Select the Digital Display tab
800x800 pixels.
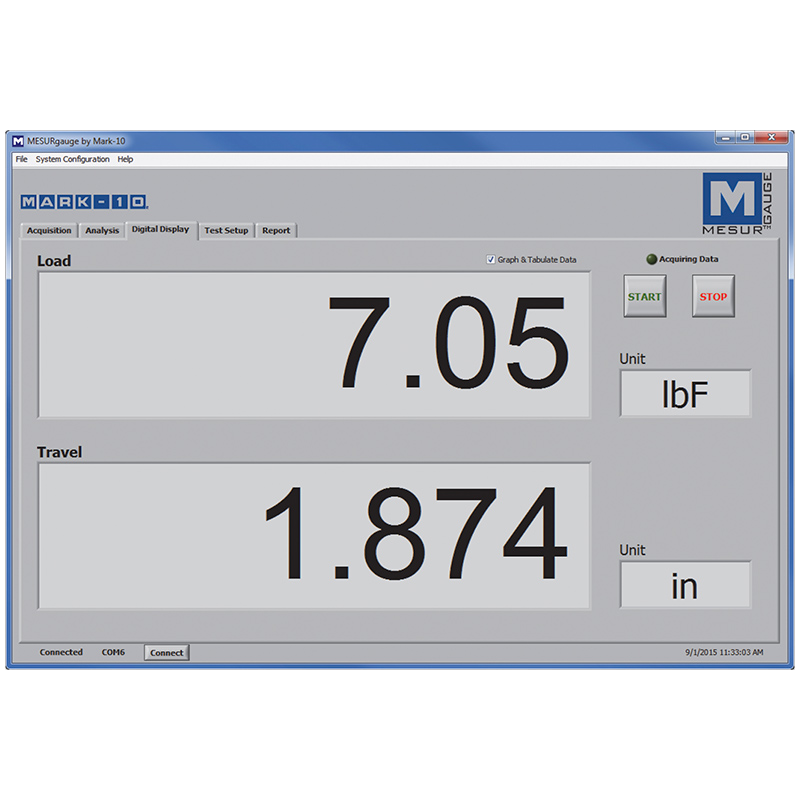pos(160,230)
